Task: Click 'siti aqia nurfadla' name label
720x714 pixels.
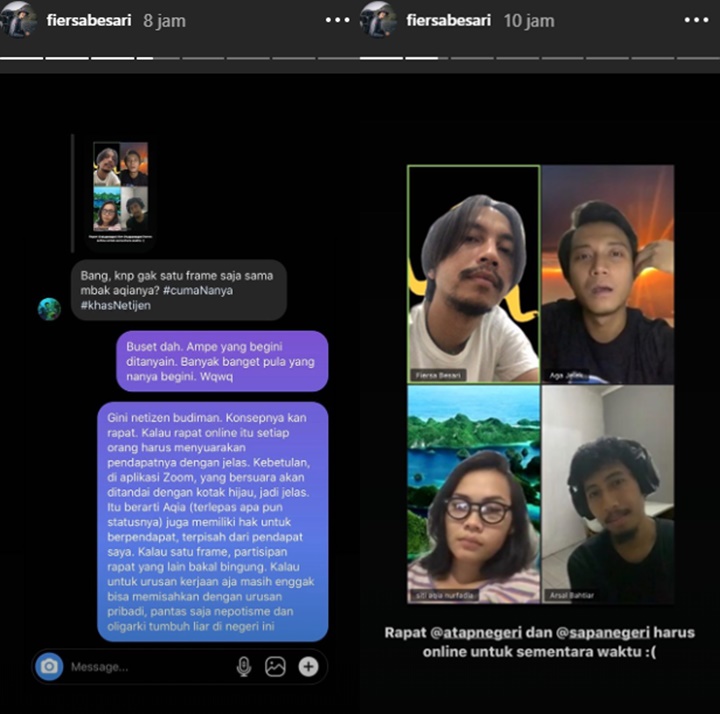Action: [x=444, y=596]
